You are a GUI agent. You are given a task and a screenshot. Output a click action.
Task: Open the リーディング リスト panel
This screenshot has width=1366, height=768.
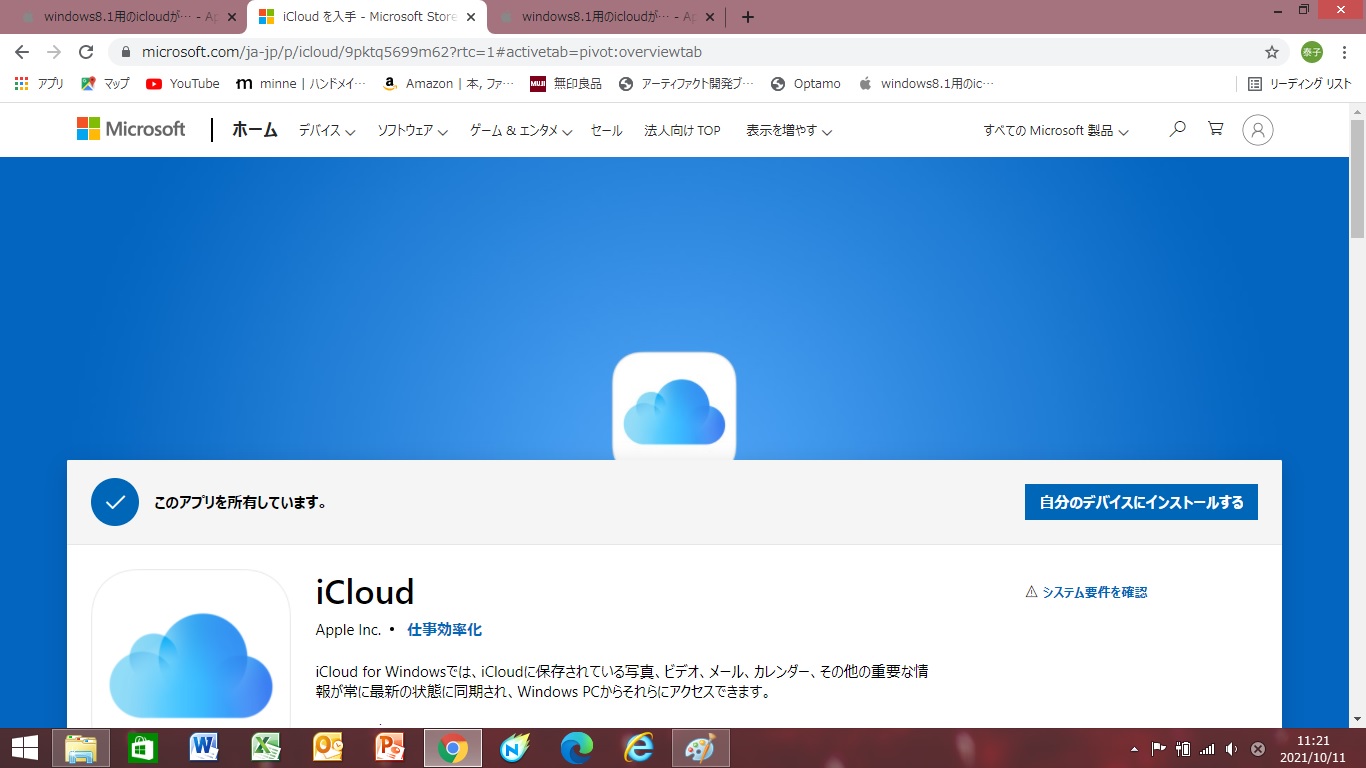(1300, 84)
